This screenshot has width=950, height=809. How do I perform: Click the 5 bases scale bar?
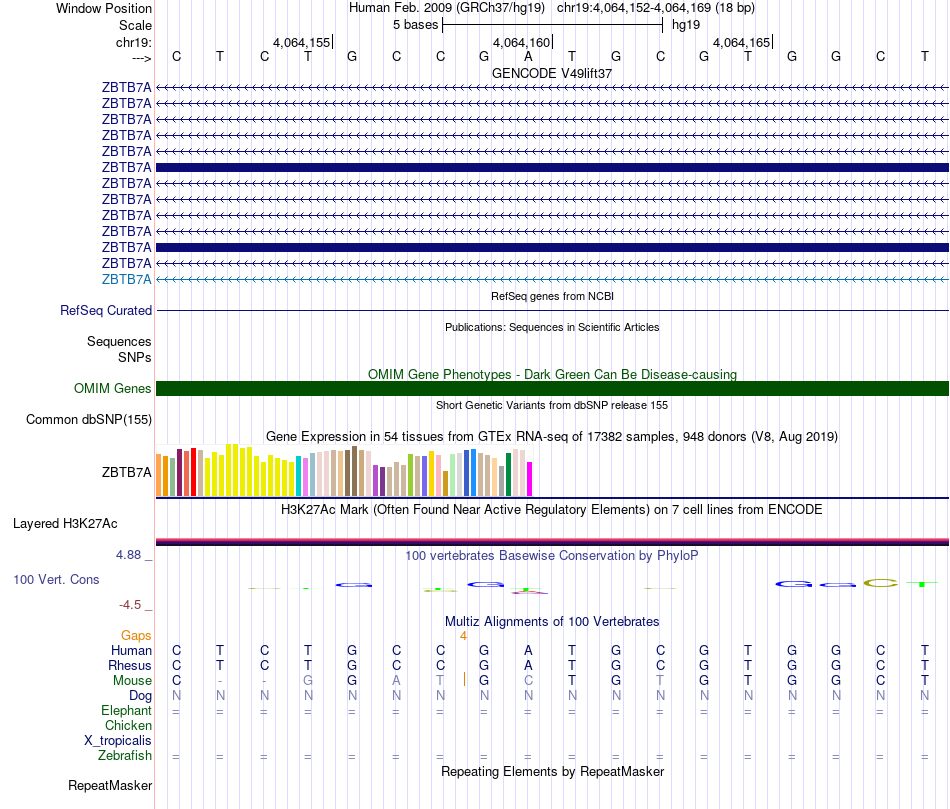click(x=552, y=24)
